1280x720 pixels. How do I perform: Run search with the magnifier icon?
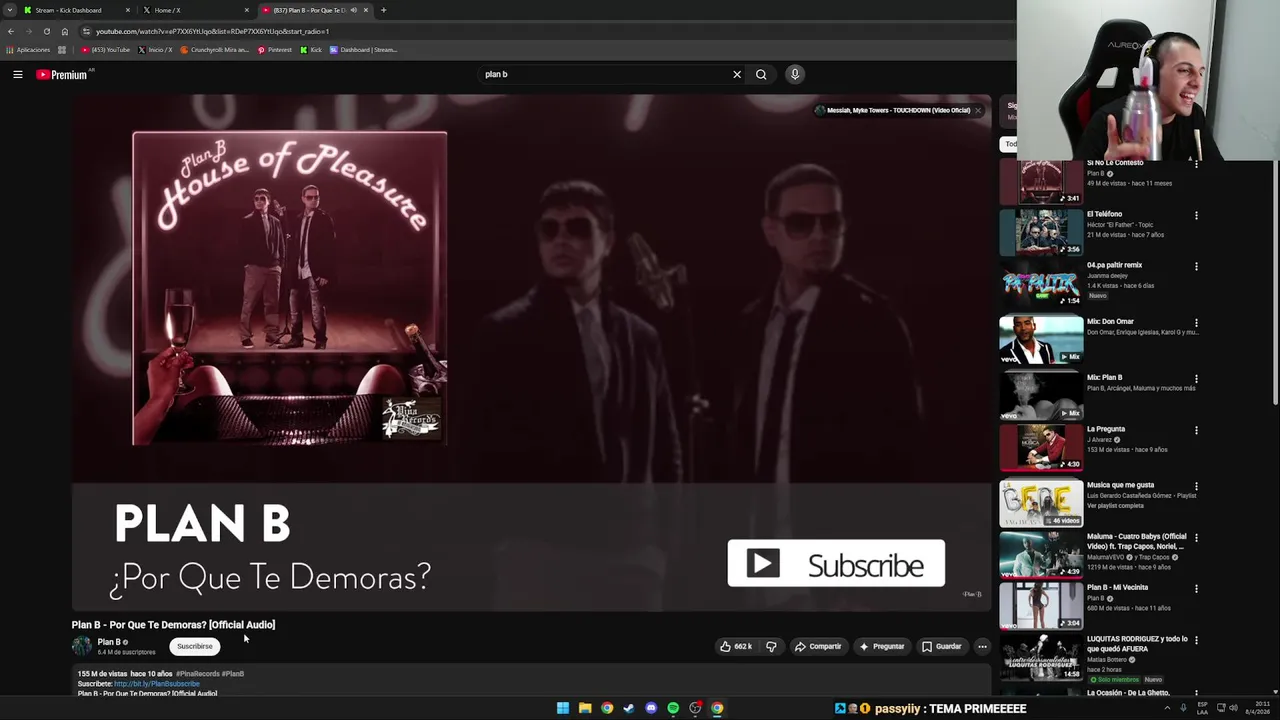761,74
